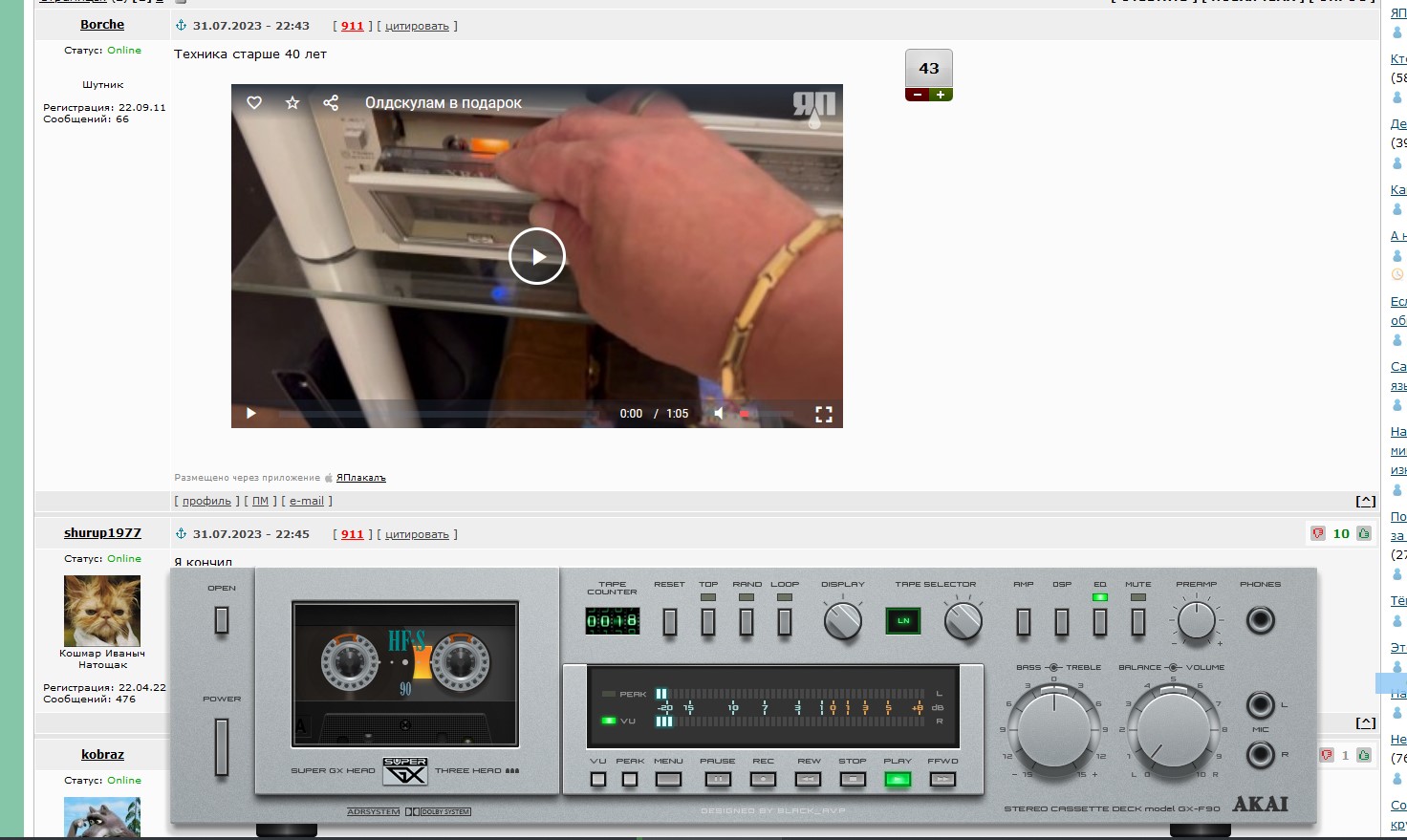Open shurup1977's profile by username
1407x840 pixels.
click(102, 532)
